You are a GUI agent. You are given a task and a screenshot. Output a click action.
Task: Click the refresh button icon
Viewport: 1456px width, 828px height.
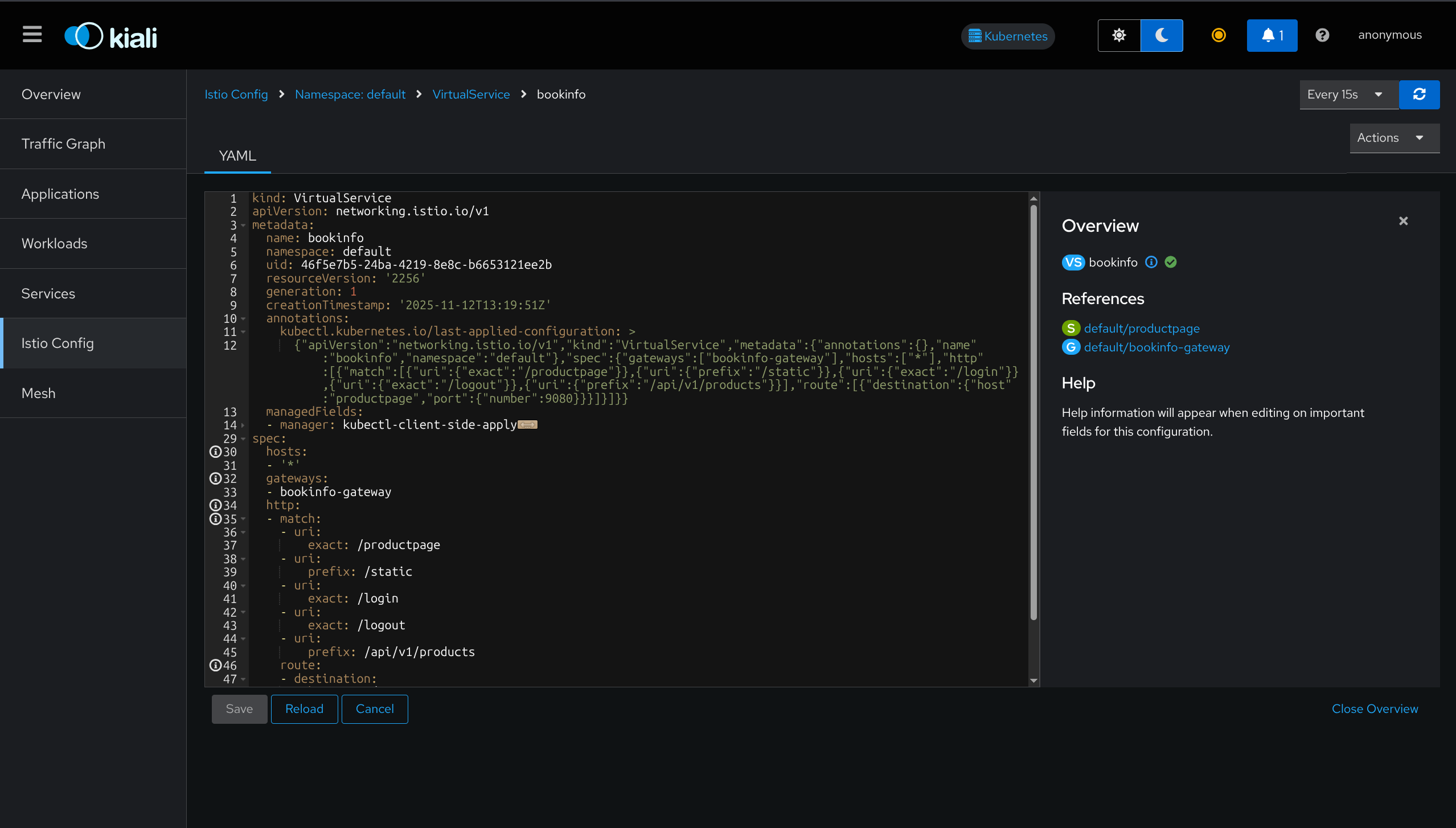click(1419, 95)
